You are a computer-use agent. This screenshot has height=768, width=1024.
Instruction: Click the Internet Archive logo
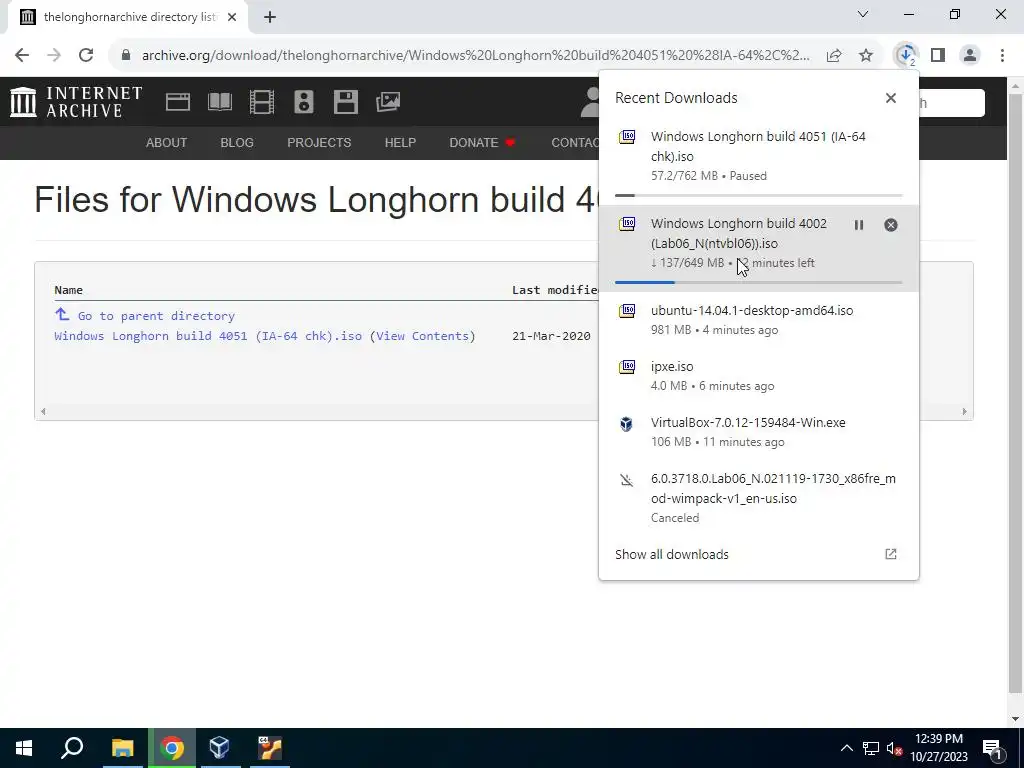76,102
